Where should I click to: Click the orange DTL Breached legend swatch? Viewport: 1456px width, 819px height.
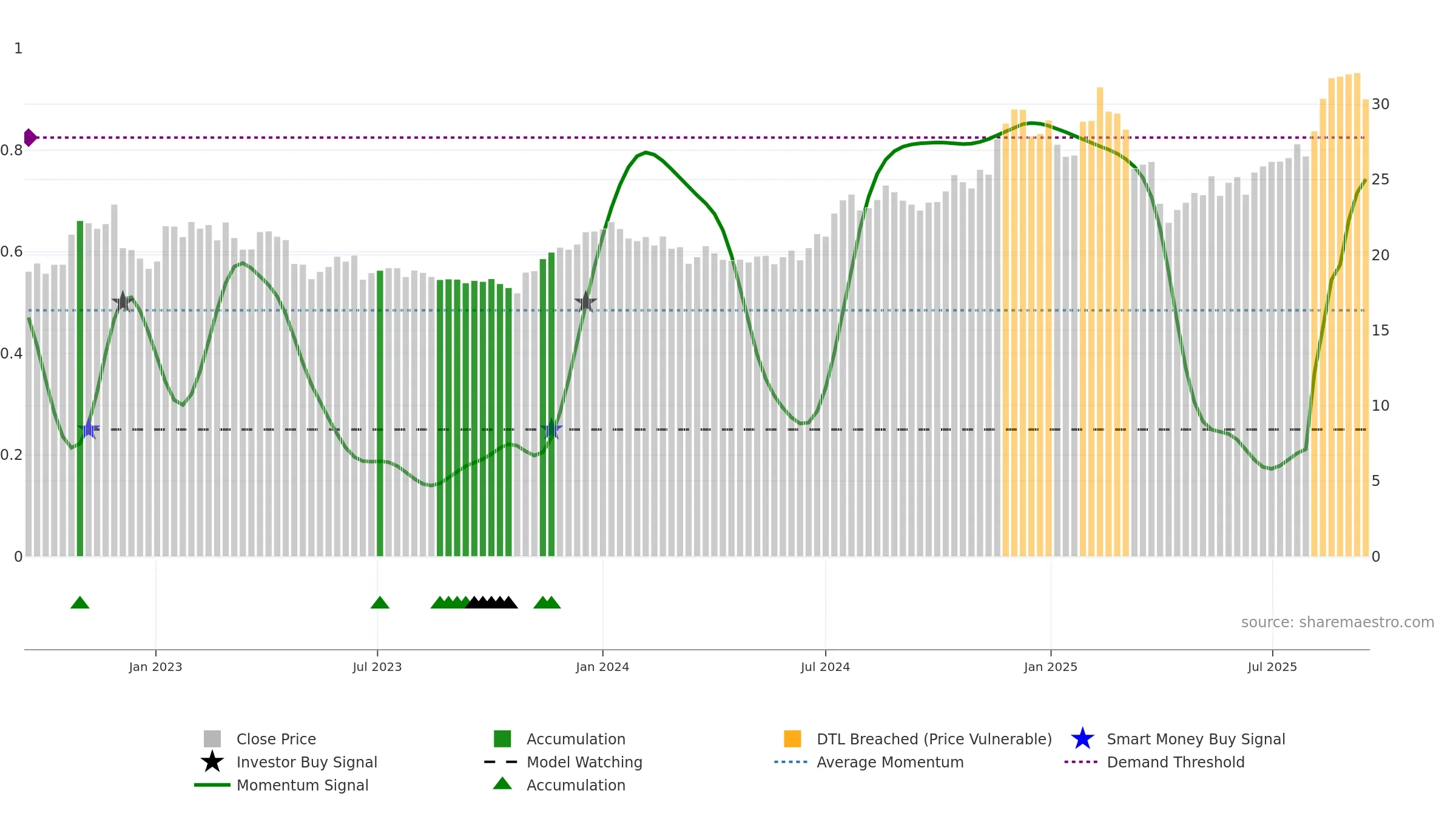coord(792,739)
